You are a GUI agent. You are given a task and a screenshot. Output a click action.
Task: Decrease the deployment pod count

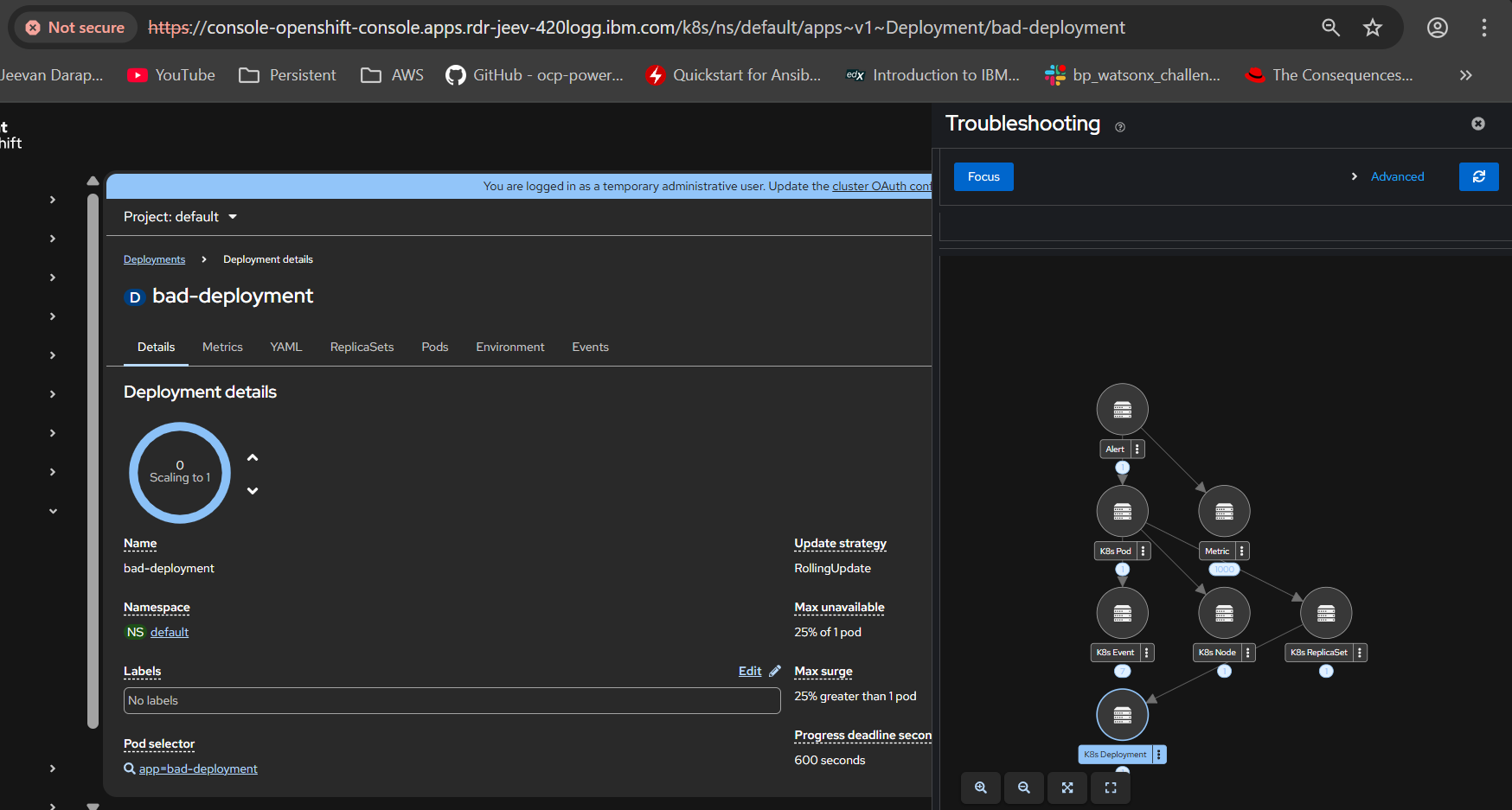[253, 491]
